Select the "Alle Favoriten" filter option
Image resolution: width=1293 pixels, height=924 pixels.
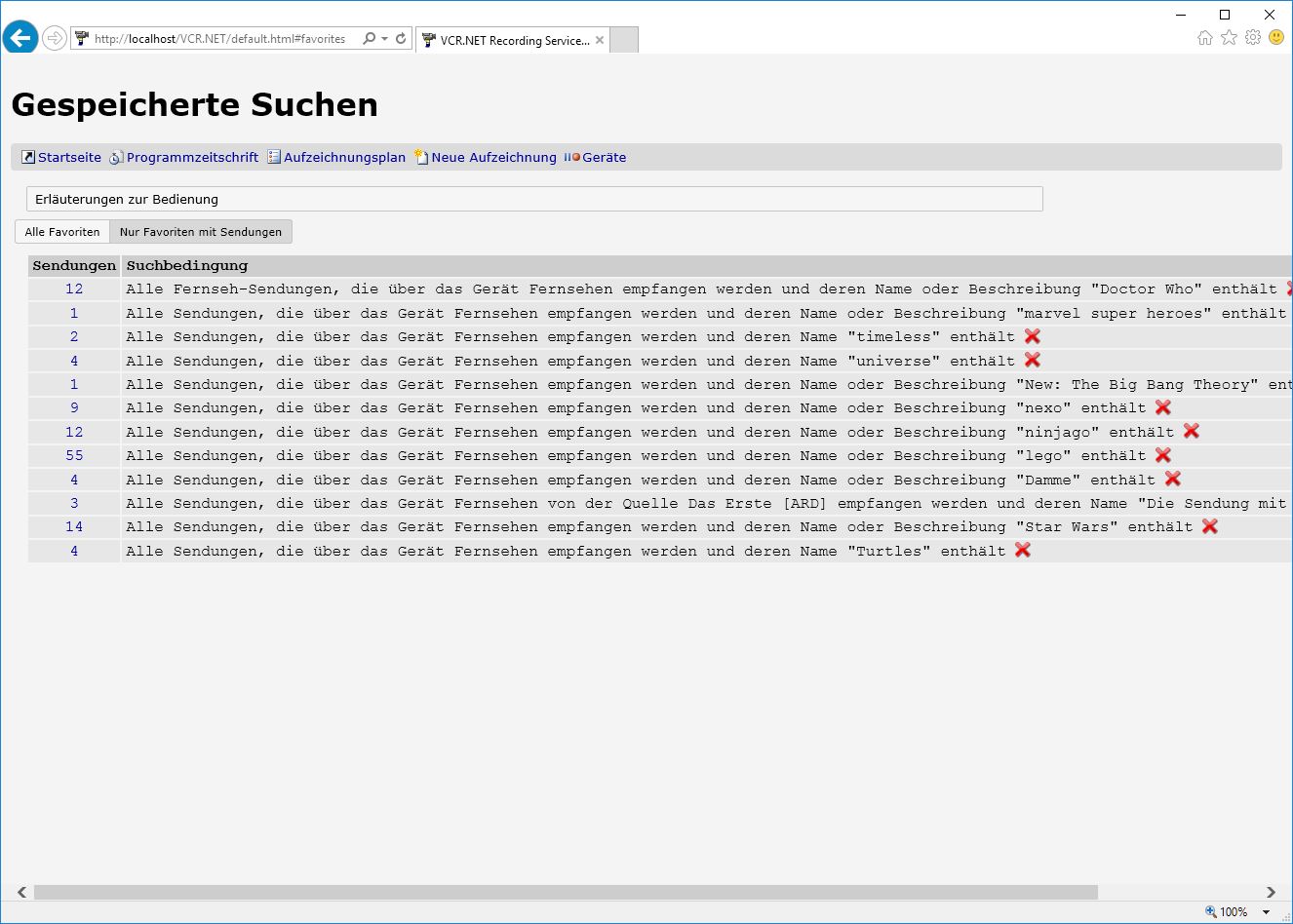pyautogui.click(x=62, y=232)
